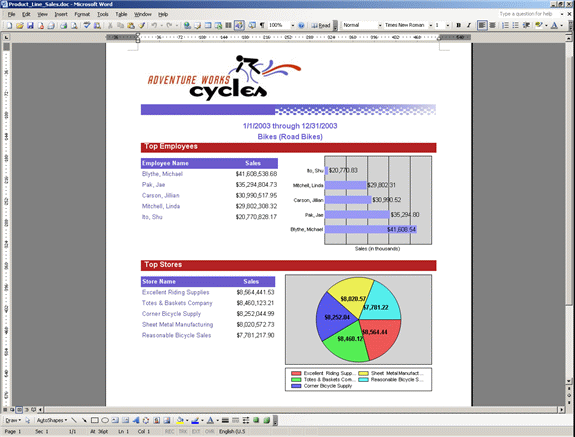Screen dimensions: 575x437
Task: Click the Type a question for help box
Action: click(529, 14)
